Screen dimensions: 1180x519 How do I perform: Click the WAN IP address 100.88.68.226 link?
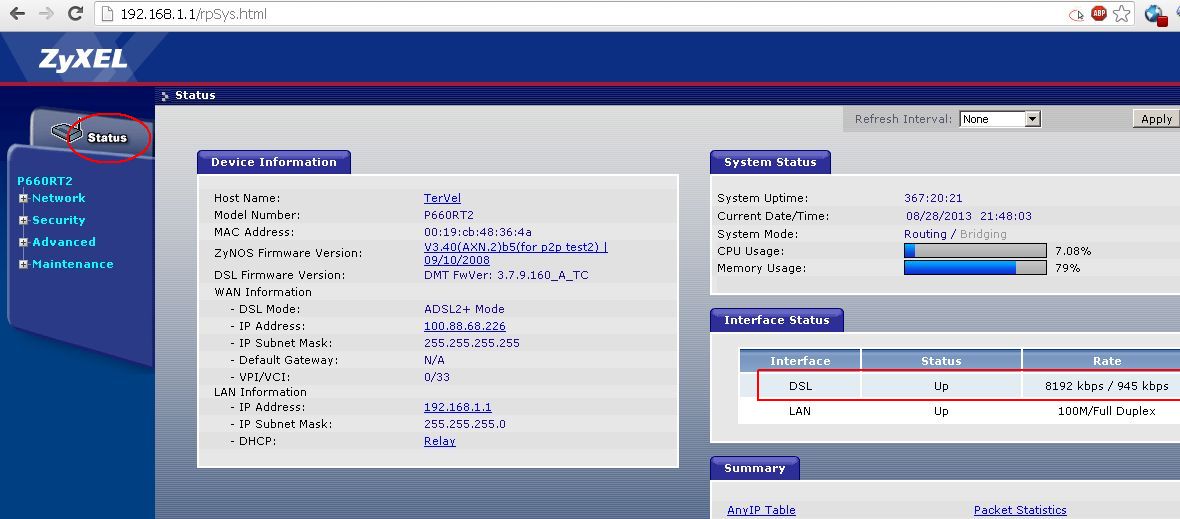464,326
